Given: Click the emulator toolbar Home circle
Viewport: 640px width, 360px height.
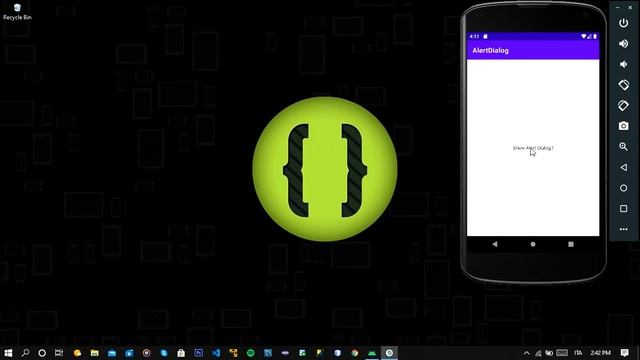Looking at the screenshot, I should [623, 188].
